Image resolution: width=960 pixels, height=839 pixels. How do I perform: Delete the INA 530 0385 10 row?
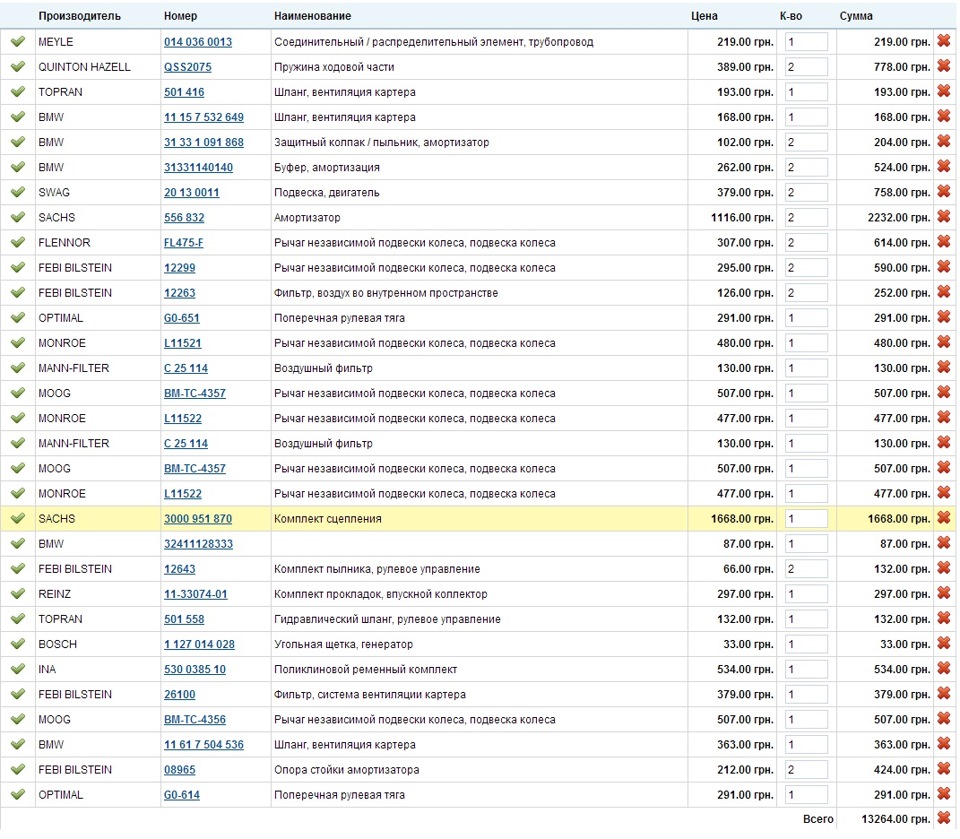pos(943,669)
